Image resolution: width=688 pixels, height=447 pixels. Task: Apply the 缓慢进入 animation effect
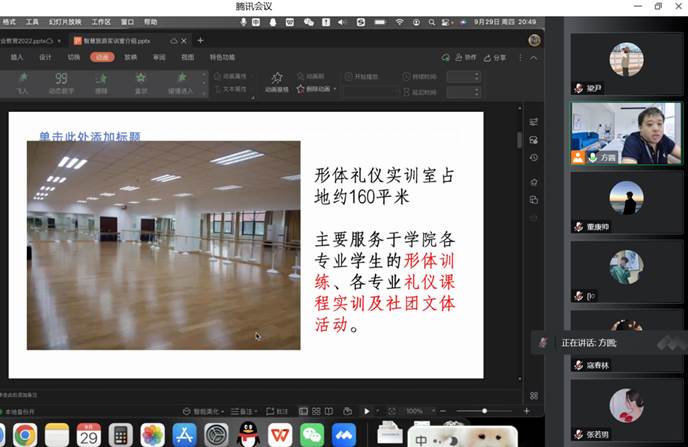181,83
